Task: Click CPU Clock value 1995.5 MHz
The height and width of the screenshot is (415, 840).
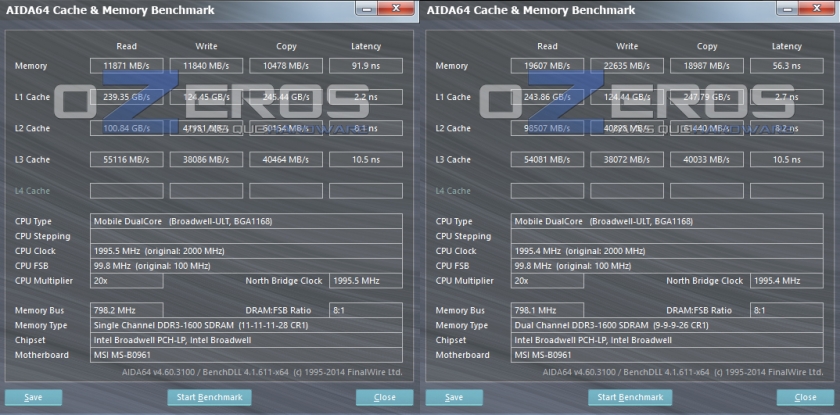Action: tap(246, 251)
